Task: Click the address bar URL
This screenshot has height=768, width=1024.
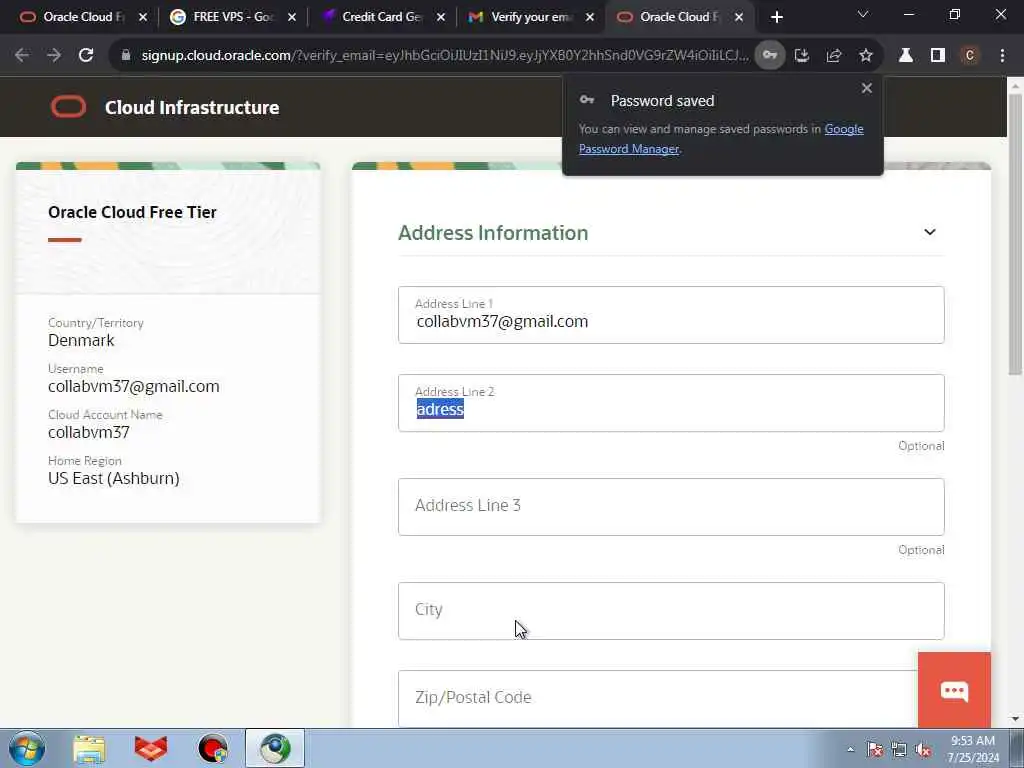Action: [x=444, y=56]
